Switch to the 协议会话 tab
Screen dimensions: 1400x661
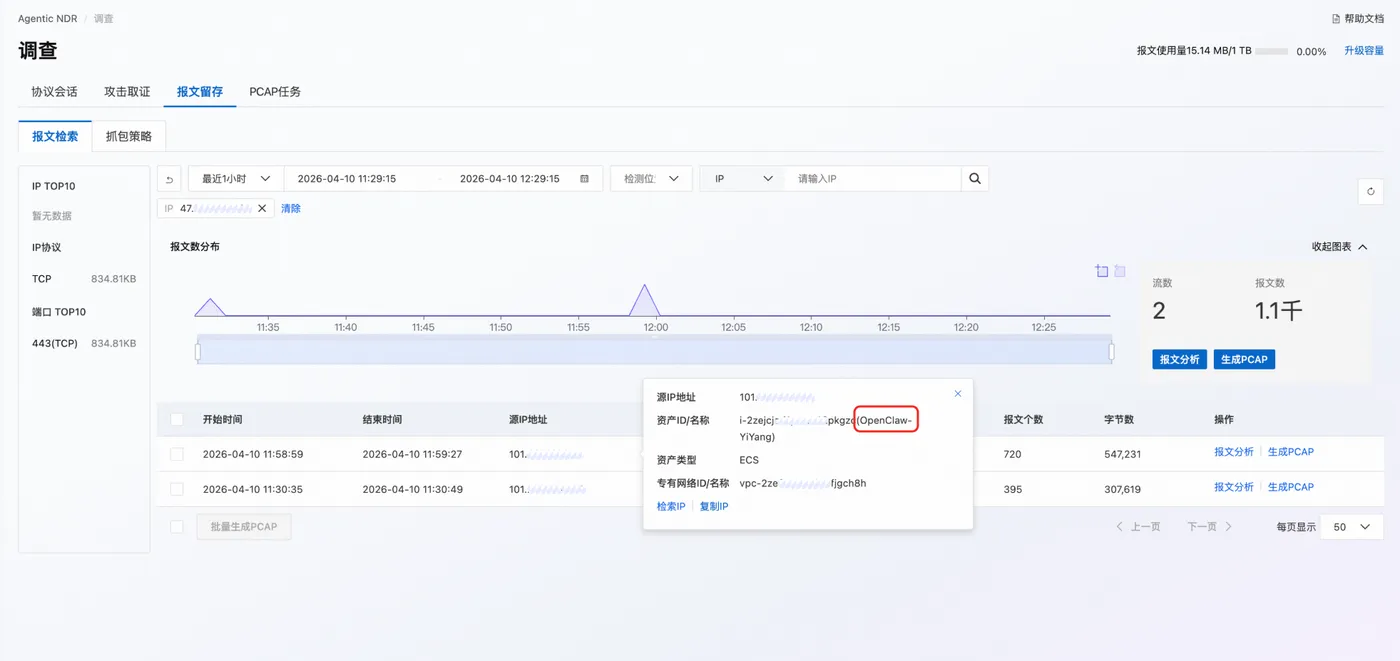54,92
